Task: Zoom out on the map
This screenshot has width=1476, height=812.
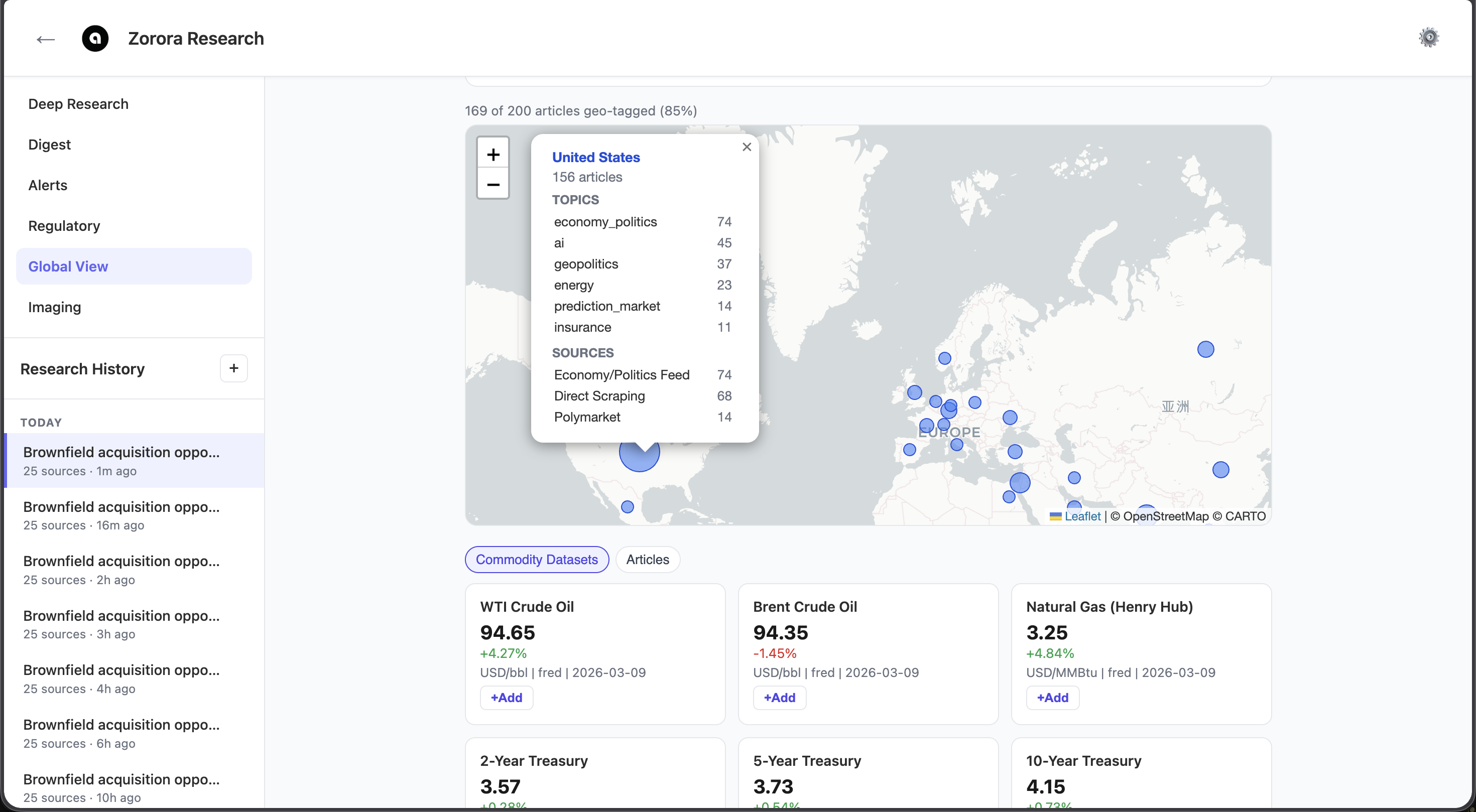Action: point(493,185)
